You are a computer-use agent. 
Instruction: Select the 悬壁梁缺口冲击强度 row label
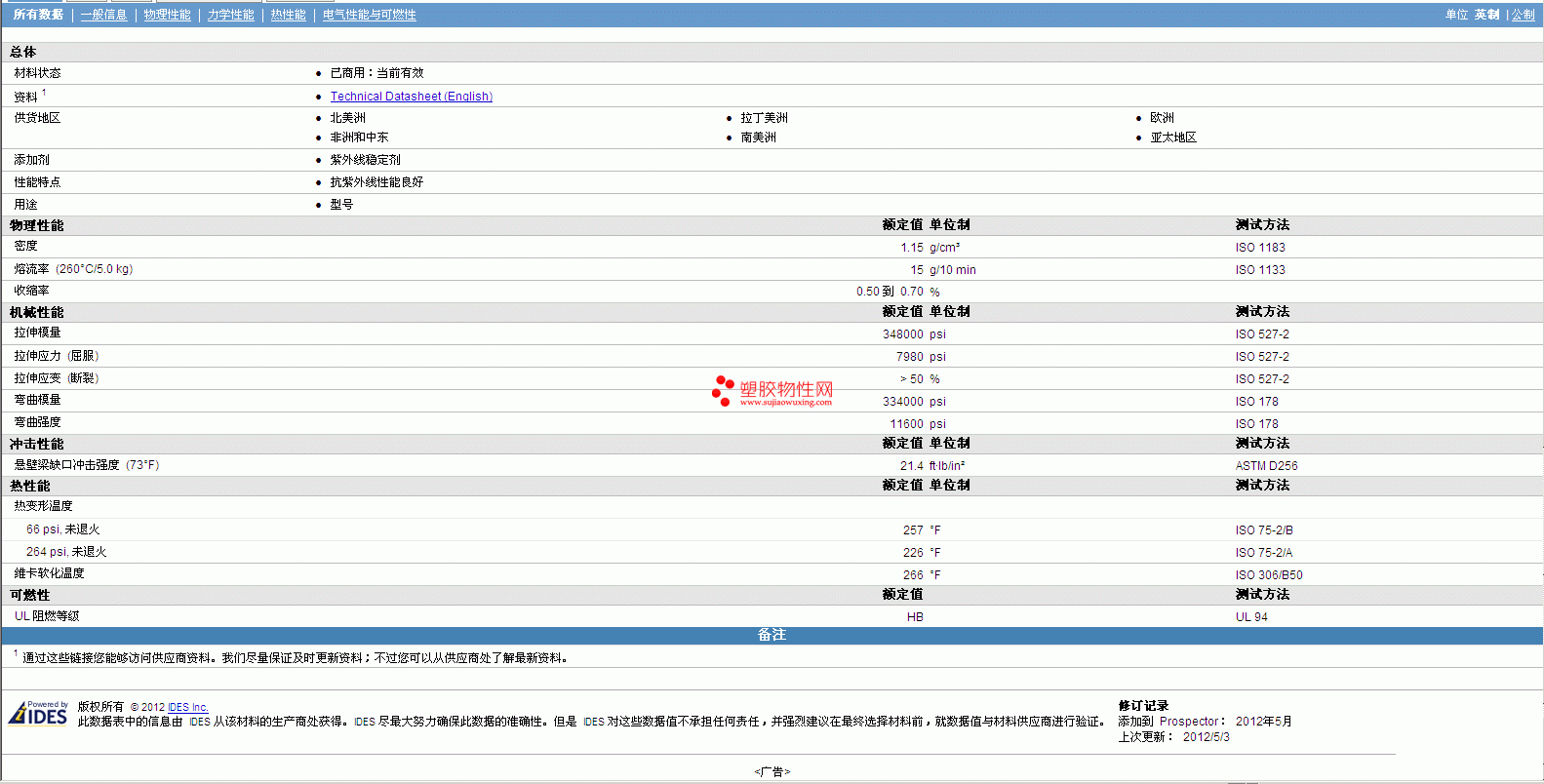[86, 465]
